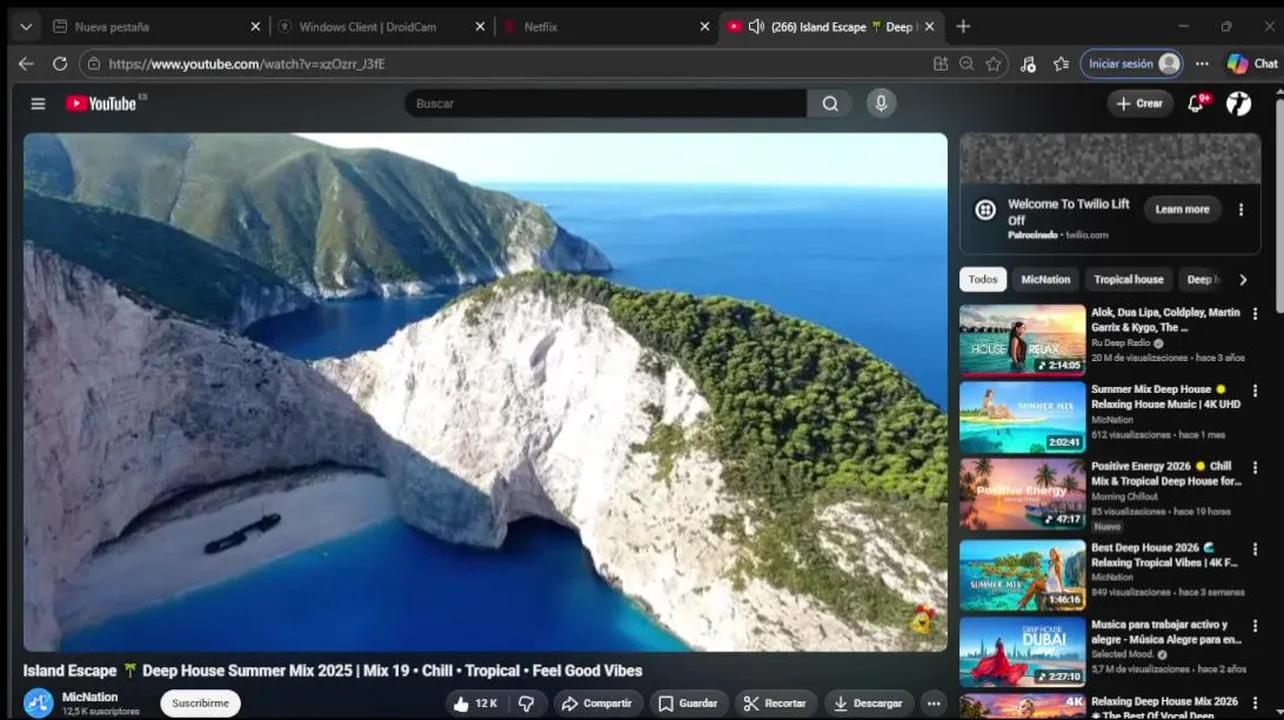
Task: Reload the page with refresh icon
Action: (x=60, y=64)
